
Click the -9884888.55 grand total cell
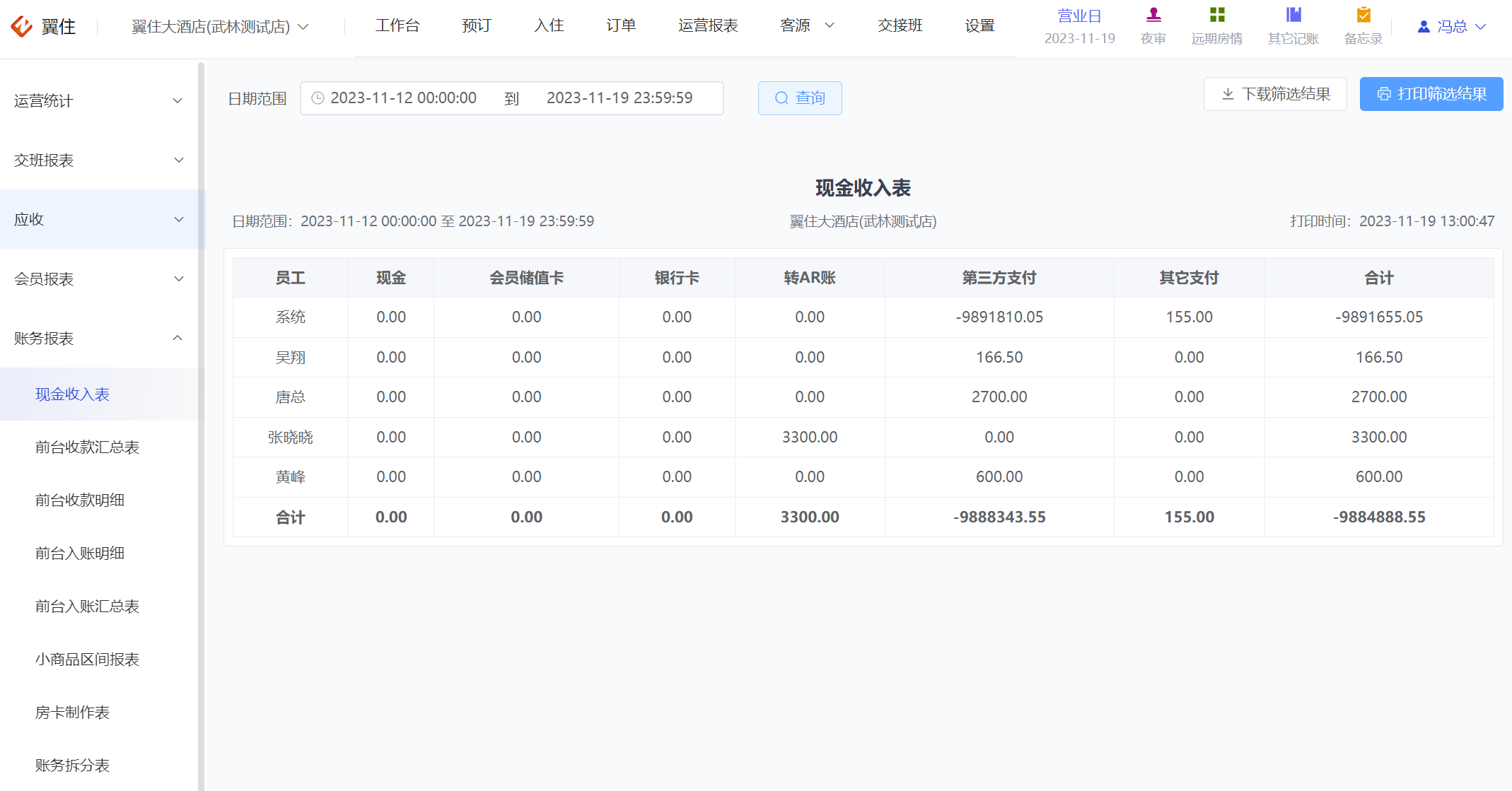tap(1379, 517)
